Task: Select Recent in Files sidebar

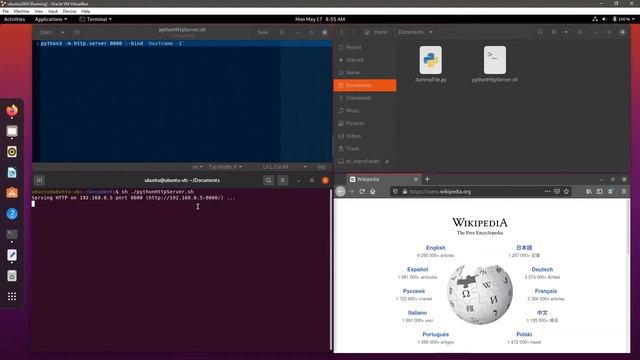Action: [365, 47]
